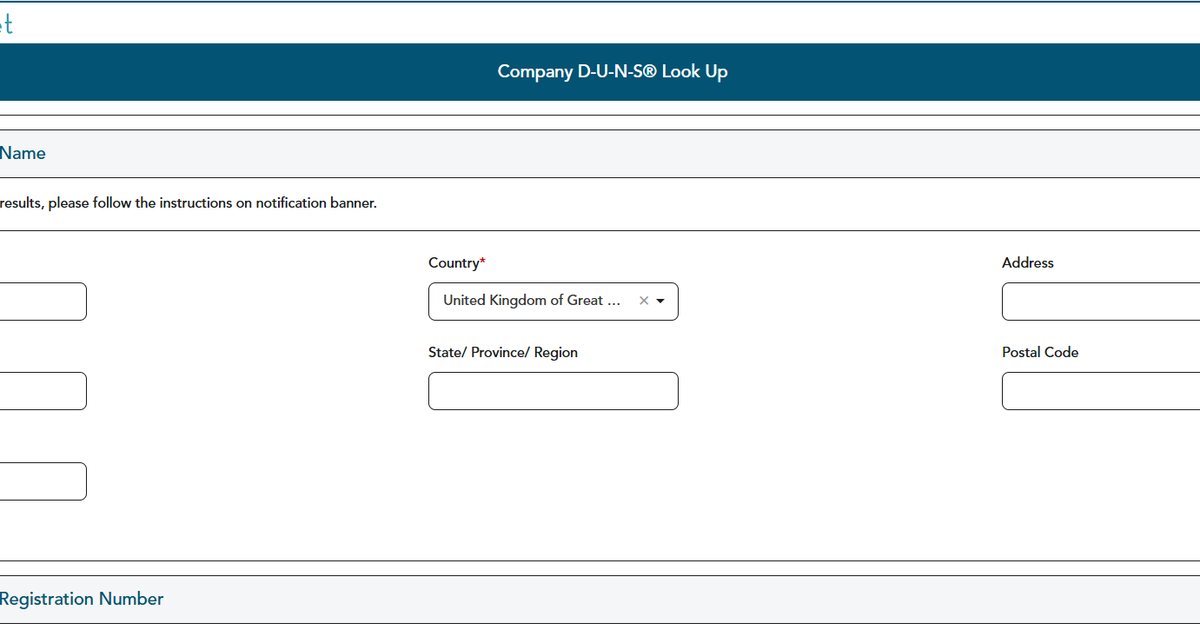Image resolution: width=1200 pixels, height=630 pixels.
Task: Click the Postal Code label
Action: tap(1040, 352)
